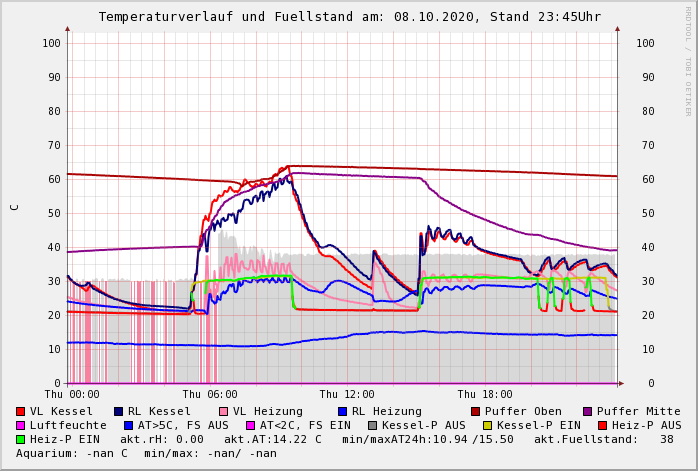The height and width of the screenshot is (471, 698).
Task: Click the 'Thu 00:00' time axis label
Action: pyautogui.click(x=72, y=395)
